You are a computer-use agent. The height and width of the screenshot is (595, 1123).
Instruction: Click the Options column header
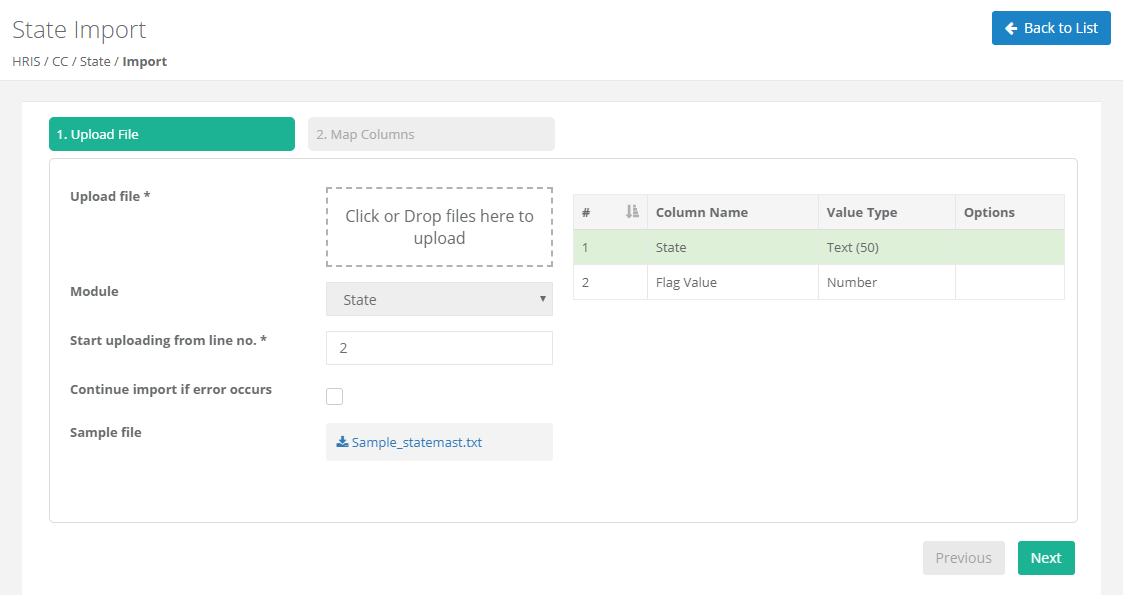[989, 212]
